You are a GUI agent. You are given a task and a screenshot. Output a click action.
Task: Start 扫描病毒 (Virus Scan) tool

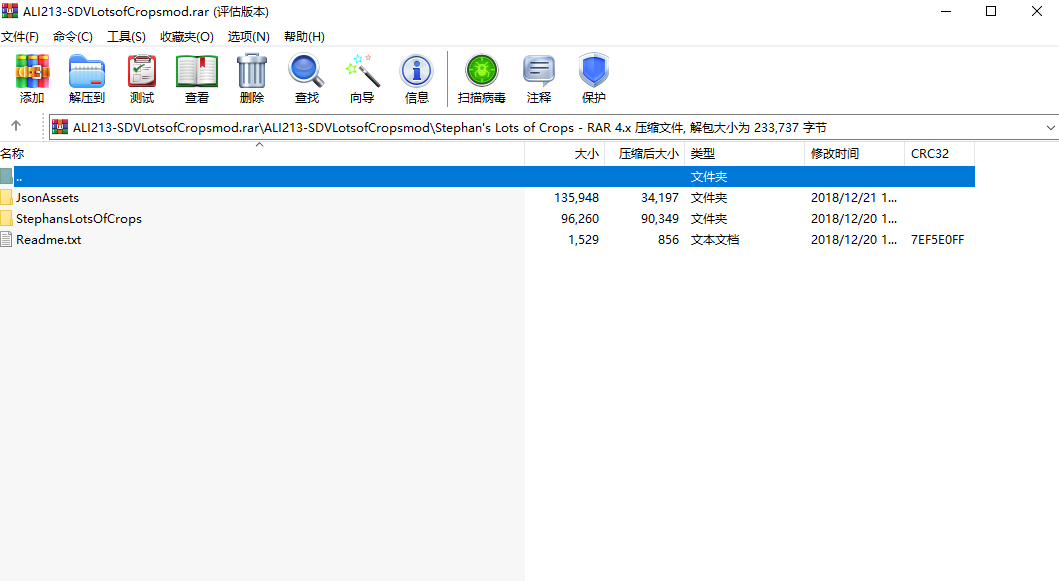482,78
